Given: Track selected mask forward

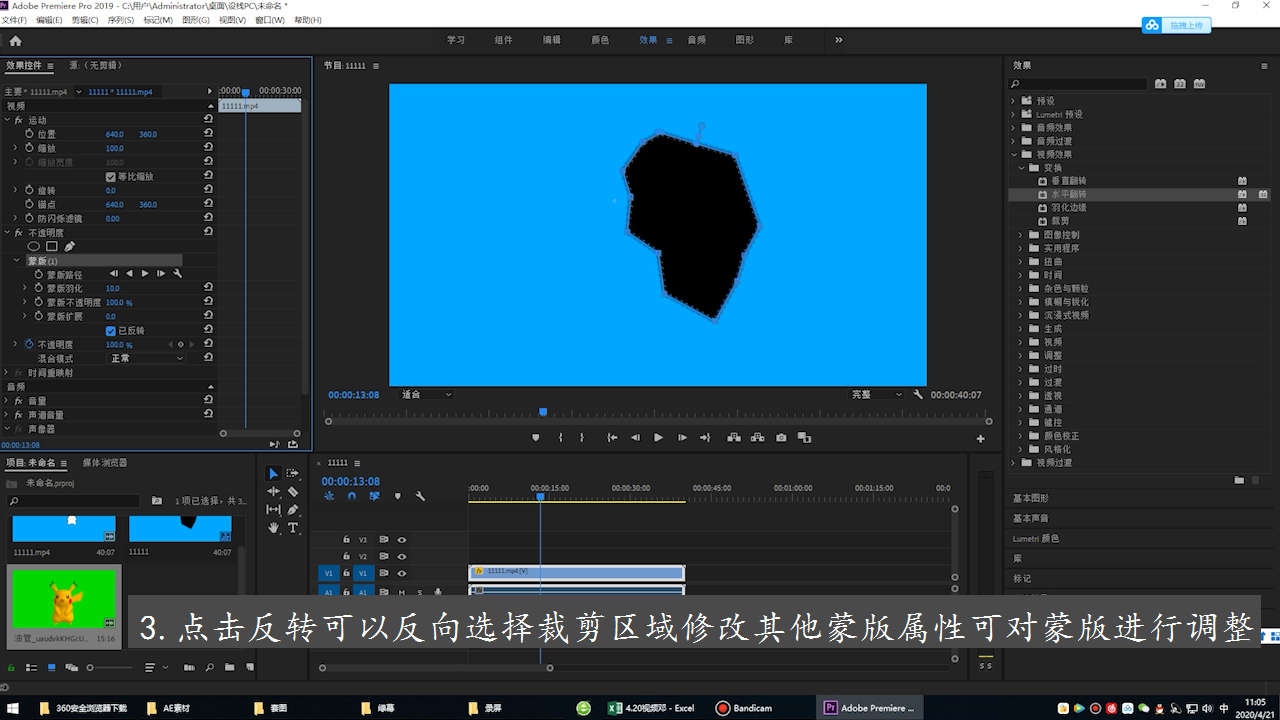Looking at the screenshot, I should (145, 273).
